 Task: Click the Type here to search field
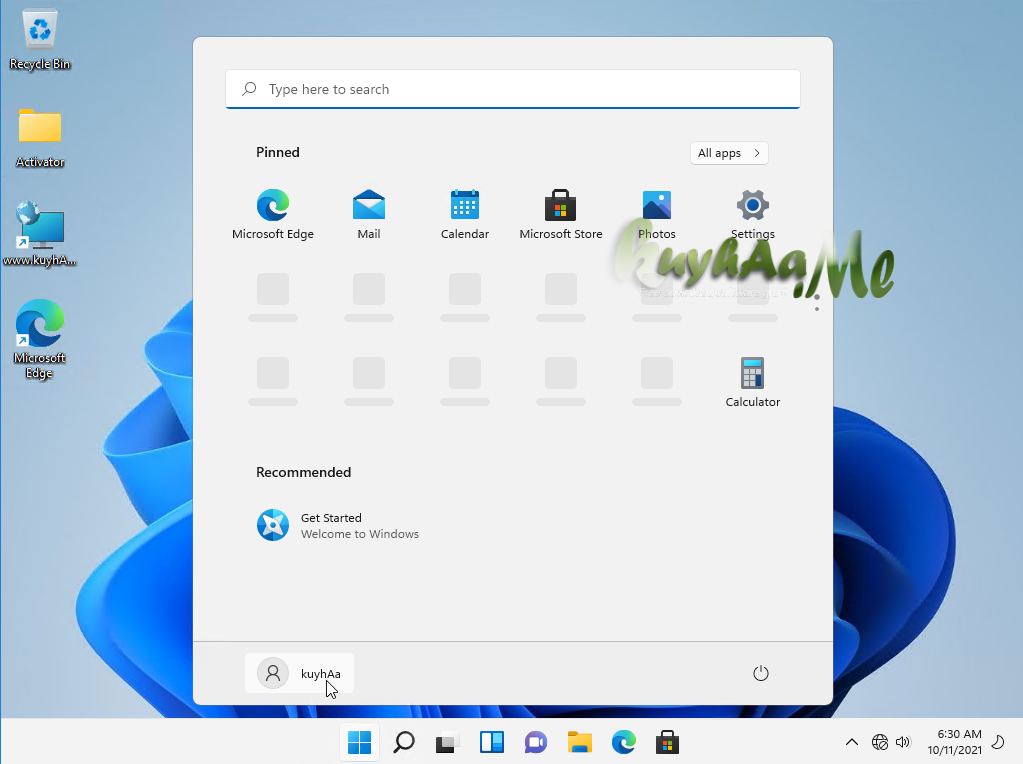tap(513, 89)
